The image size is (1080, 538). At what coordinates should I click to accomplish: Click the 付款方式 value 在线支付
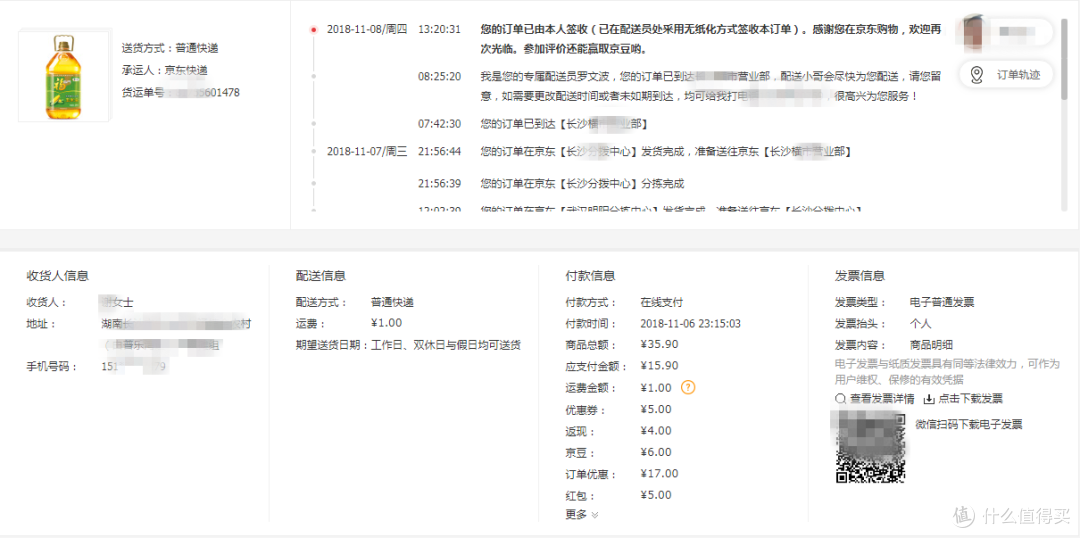[662, 302]
